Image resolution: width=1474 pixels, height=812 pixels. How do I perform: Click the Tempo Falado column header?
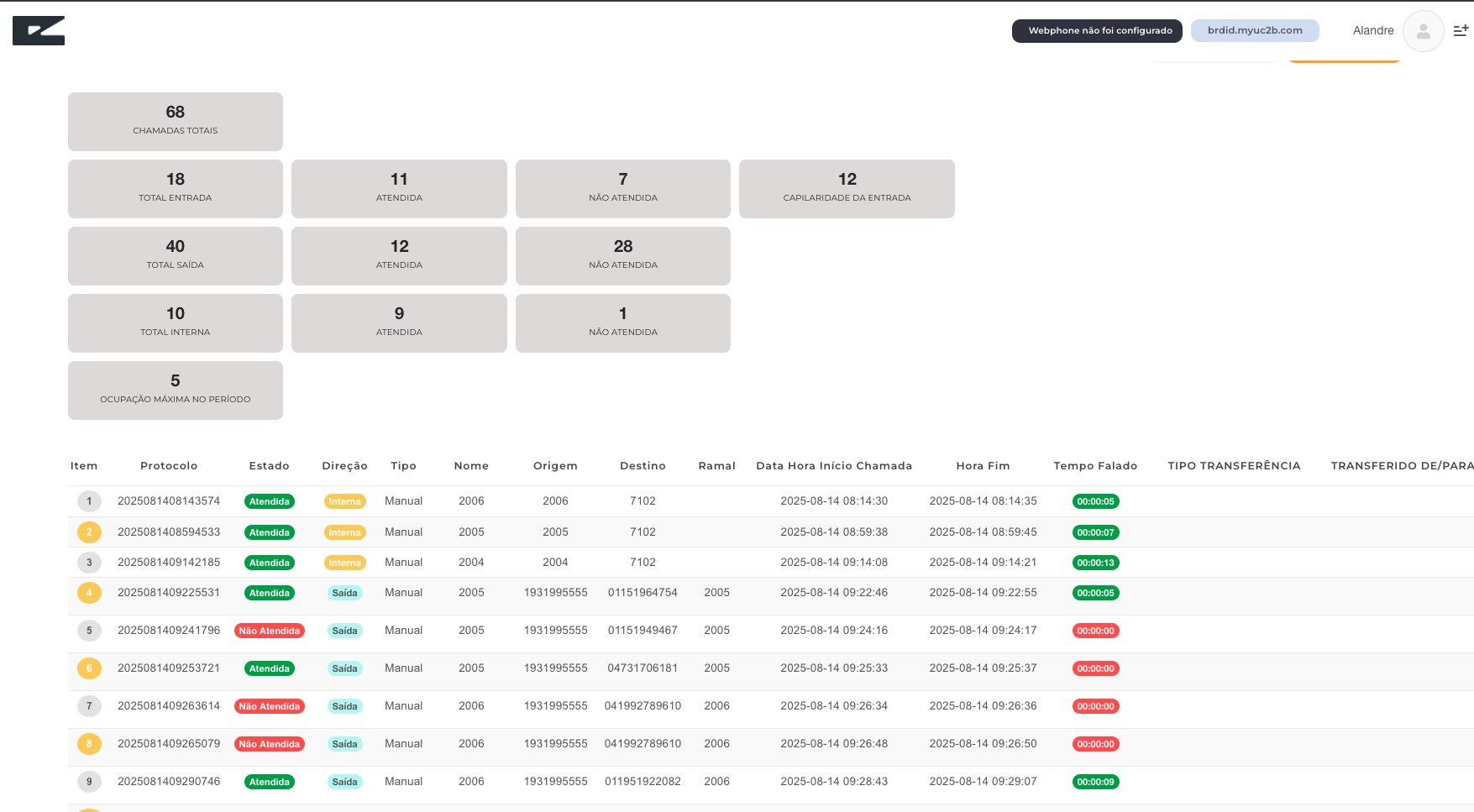1095,466
